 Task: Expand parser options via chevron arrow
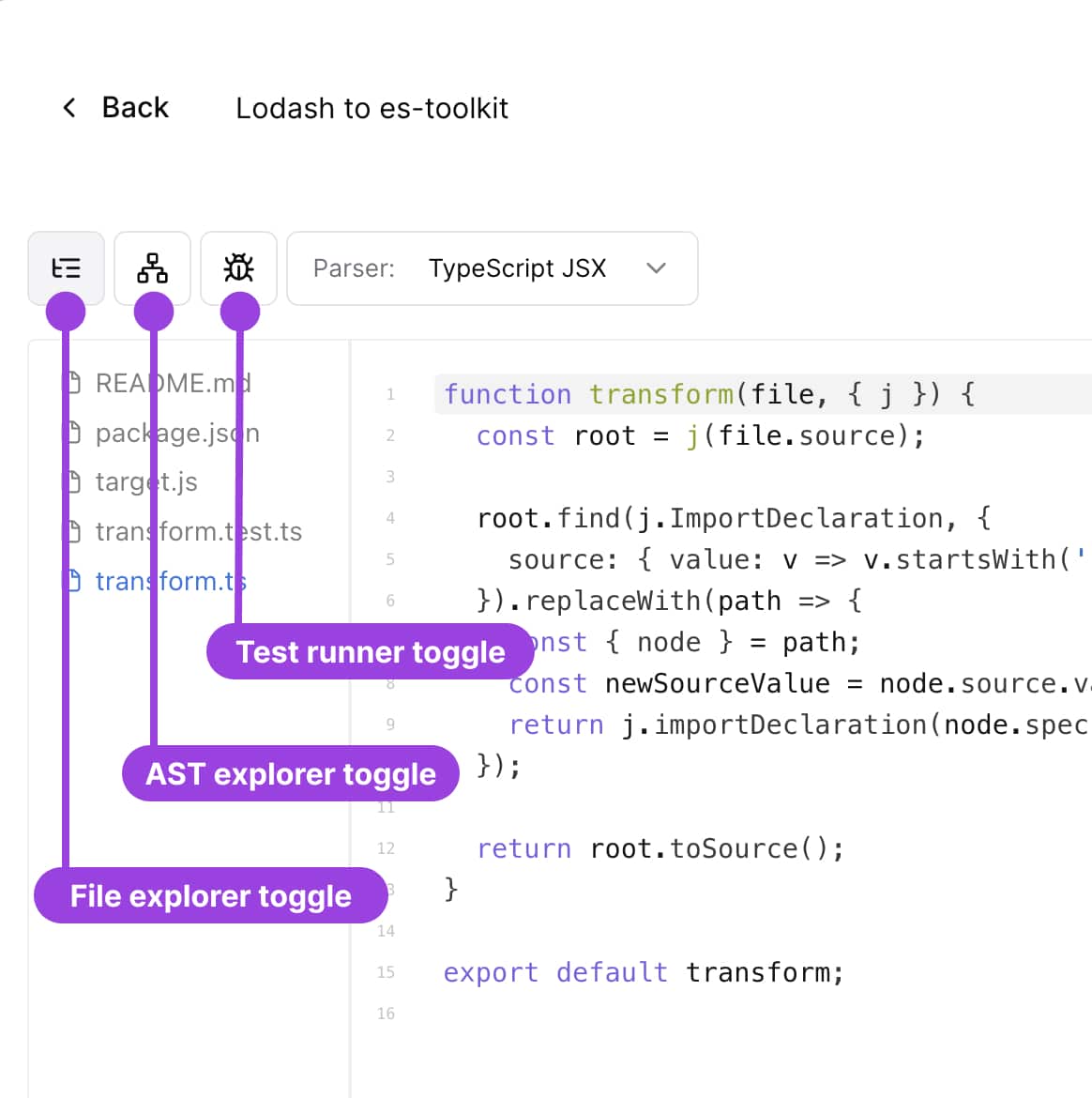656,268
